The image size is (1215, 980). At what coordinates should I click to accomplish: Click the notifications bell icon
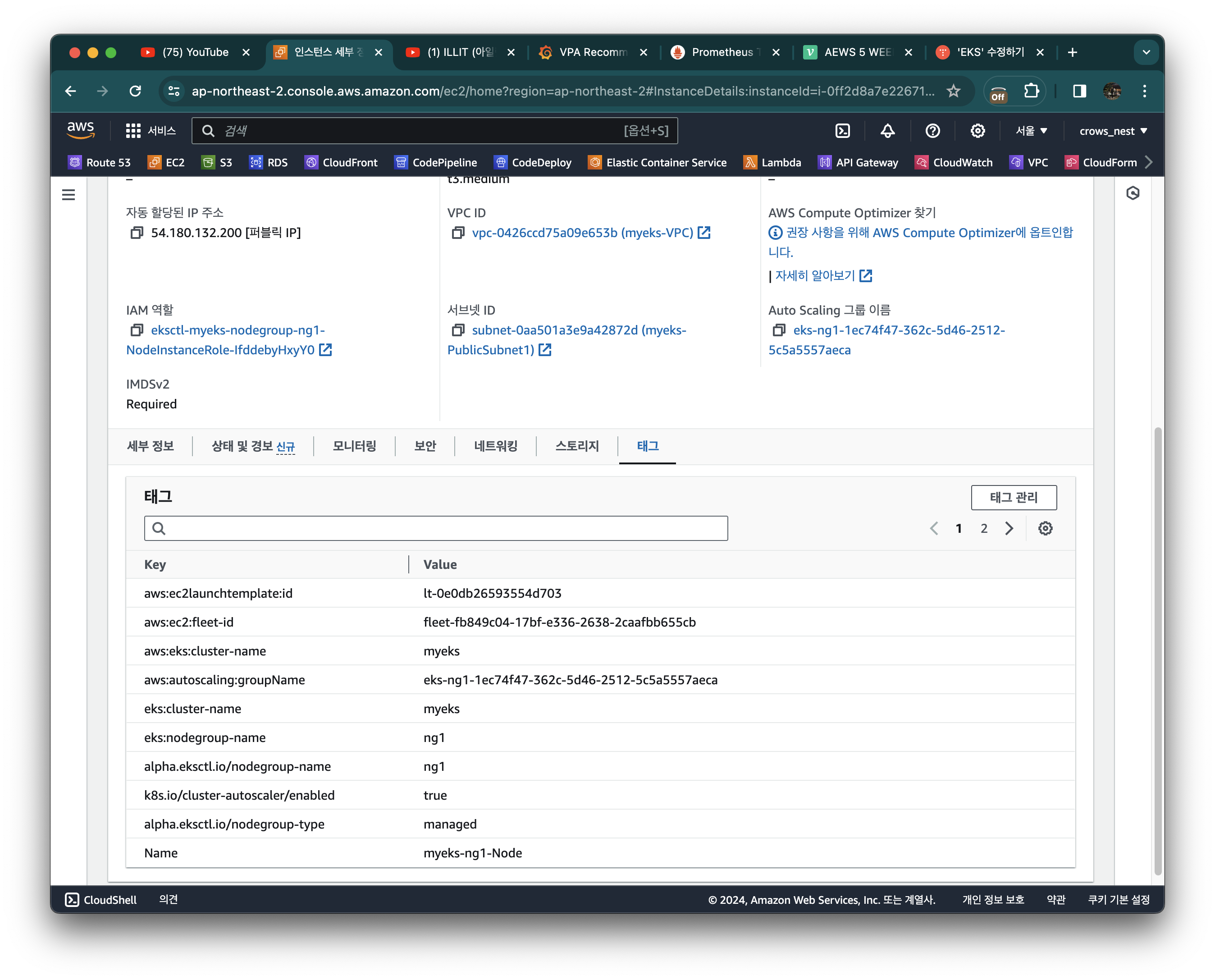887,131
